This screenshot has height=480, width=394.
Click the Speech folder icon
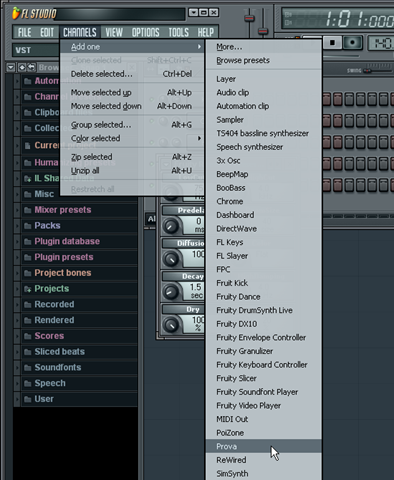click(x=28, y=383)
